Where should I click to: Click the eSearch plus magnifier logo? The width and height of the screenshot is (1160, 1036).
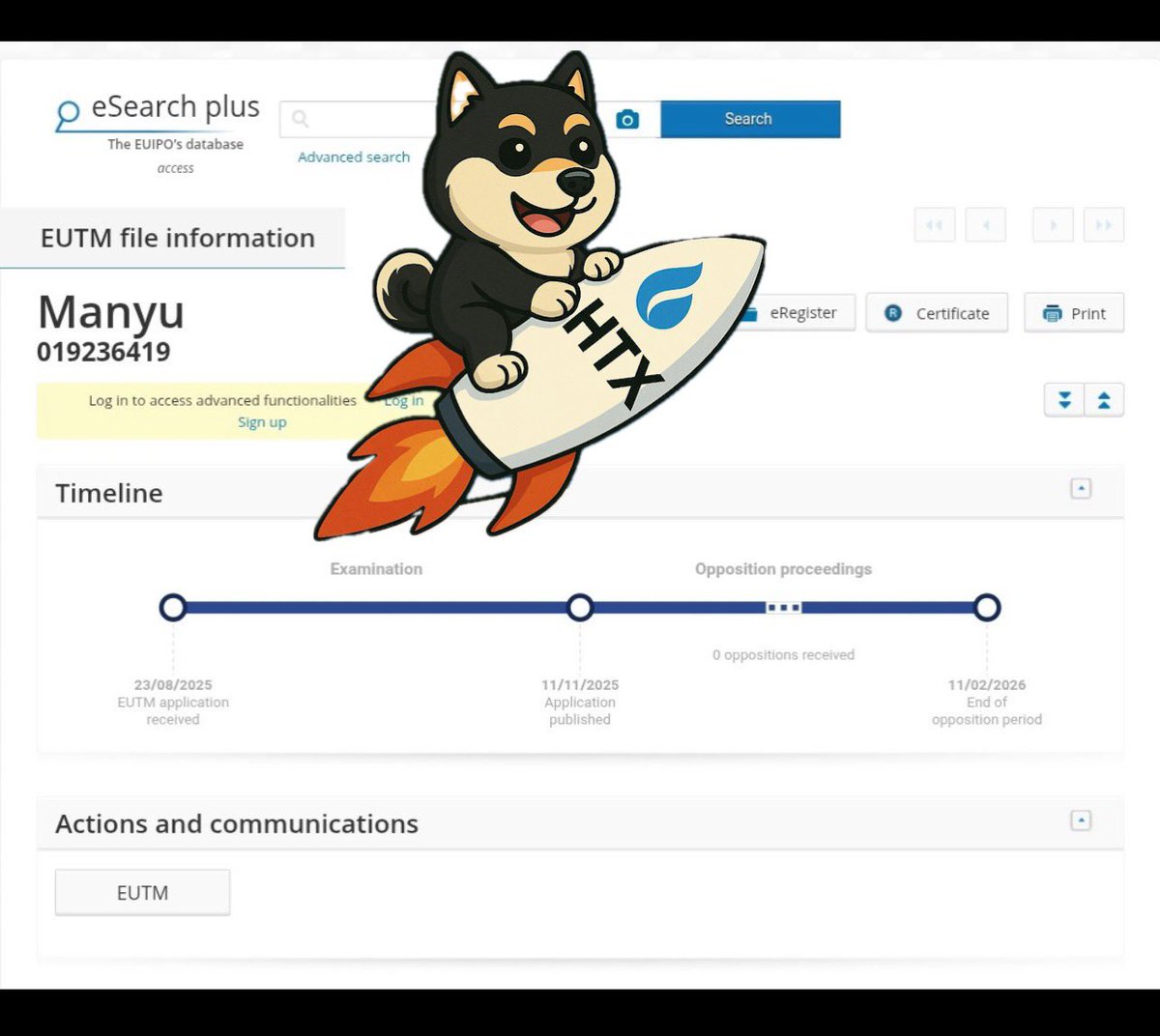(67, 115)
